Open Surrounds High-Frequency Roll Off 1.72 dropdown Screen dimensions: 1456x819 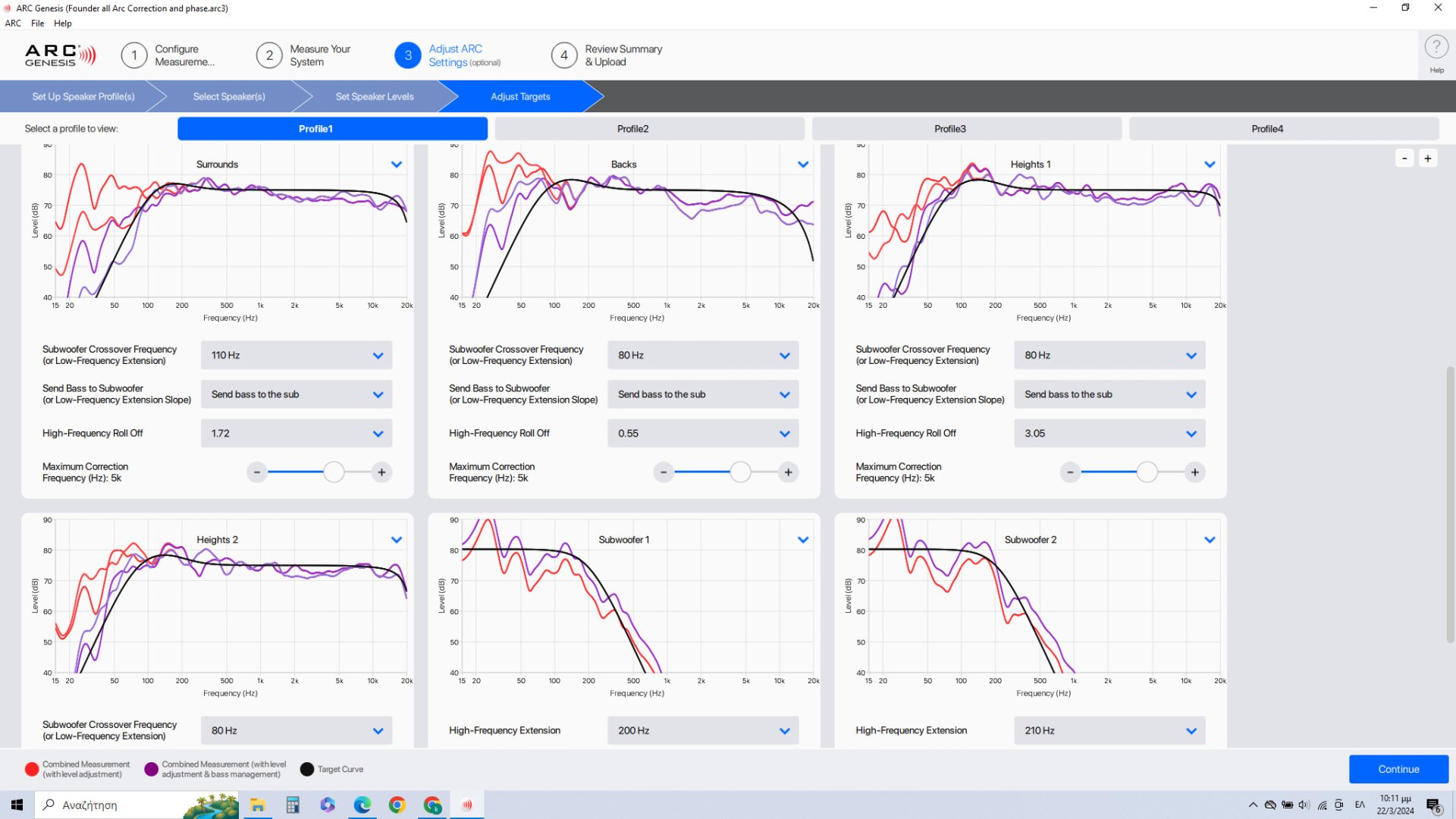point(297,434)
